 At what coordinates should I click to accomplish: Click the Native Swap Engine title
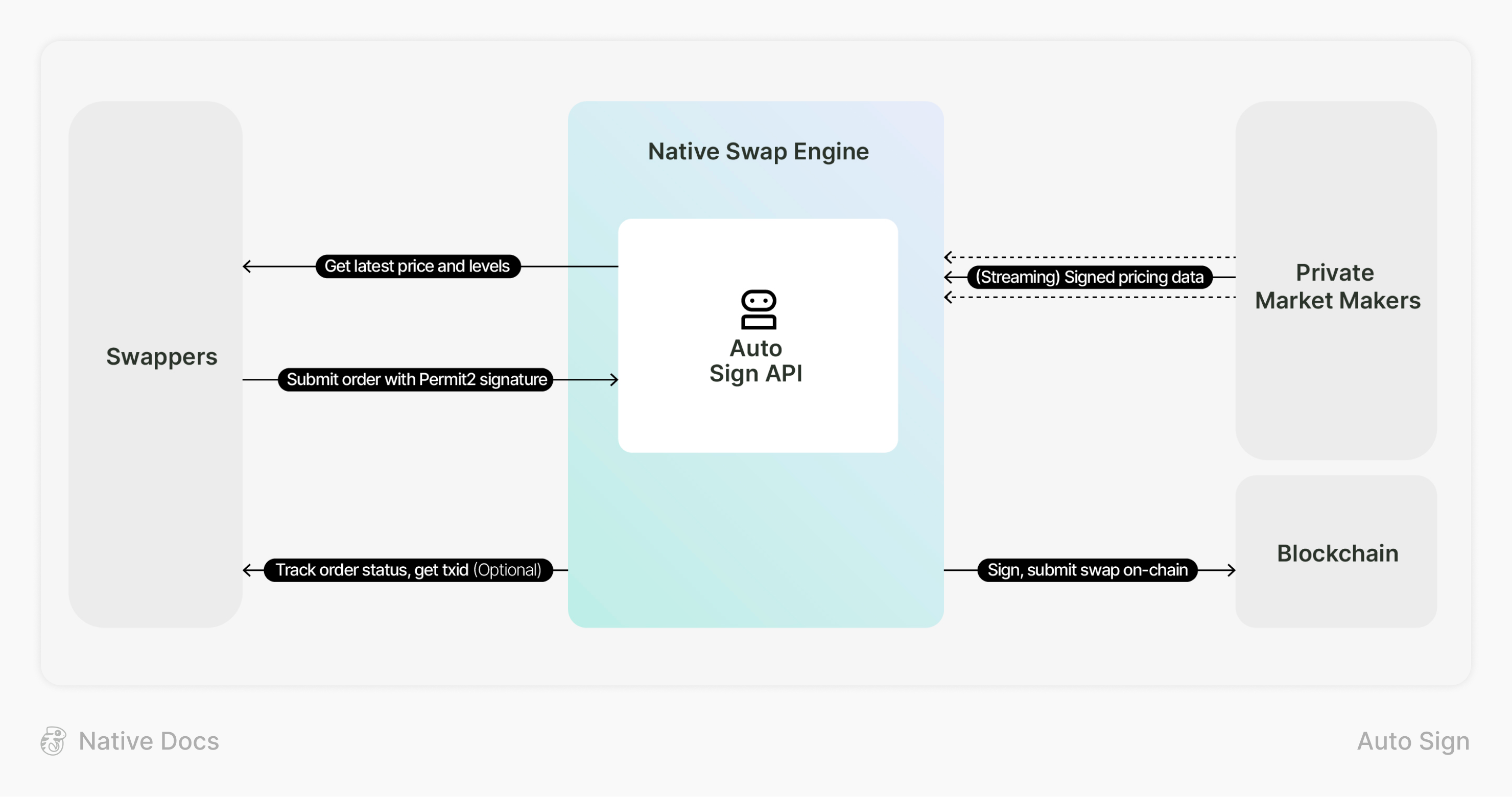click(x=758, y=152)
